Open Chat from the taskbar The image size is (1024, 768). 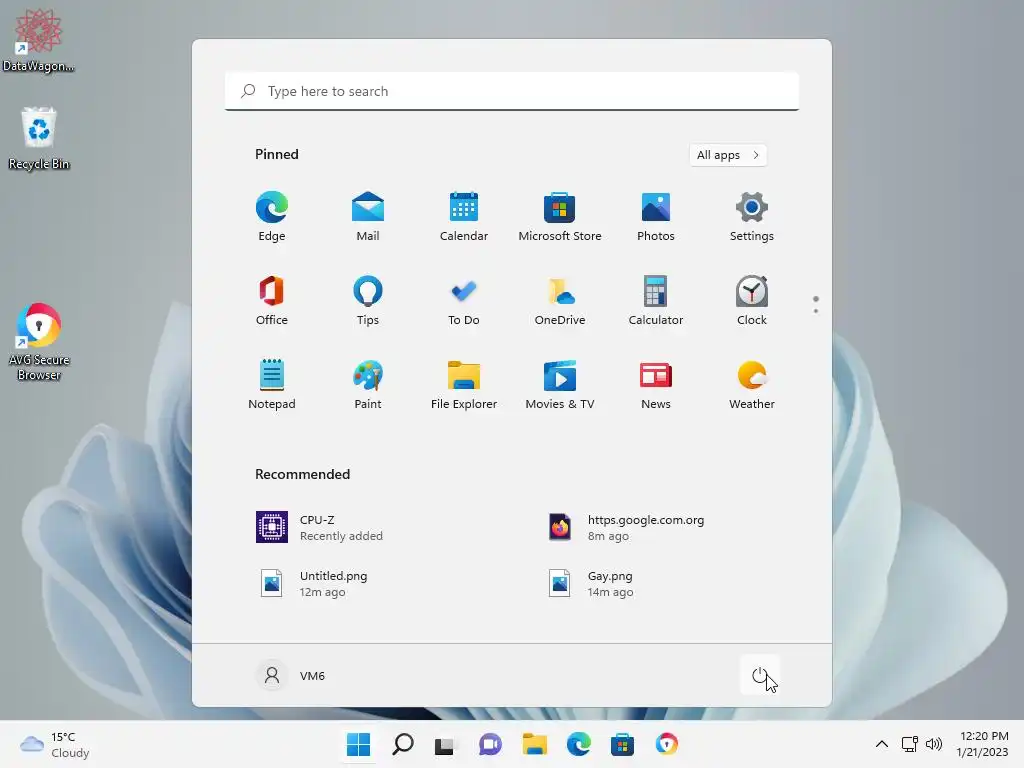pos(490,744)
